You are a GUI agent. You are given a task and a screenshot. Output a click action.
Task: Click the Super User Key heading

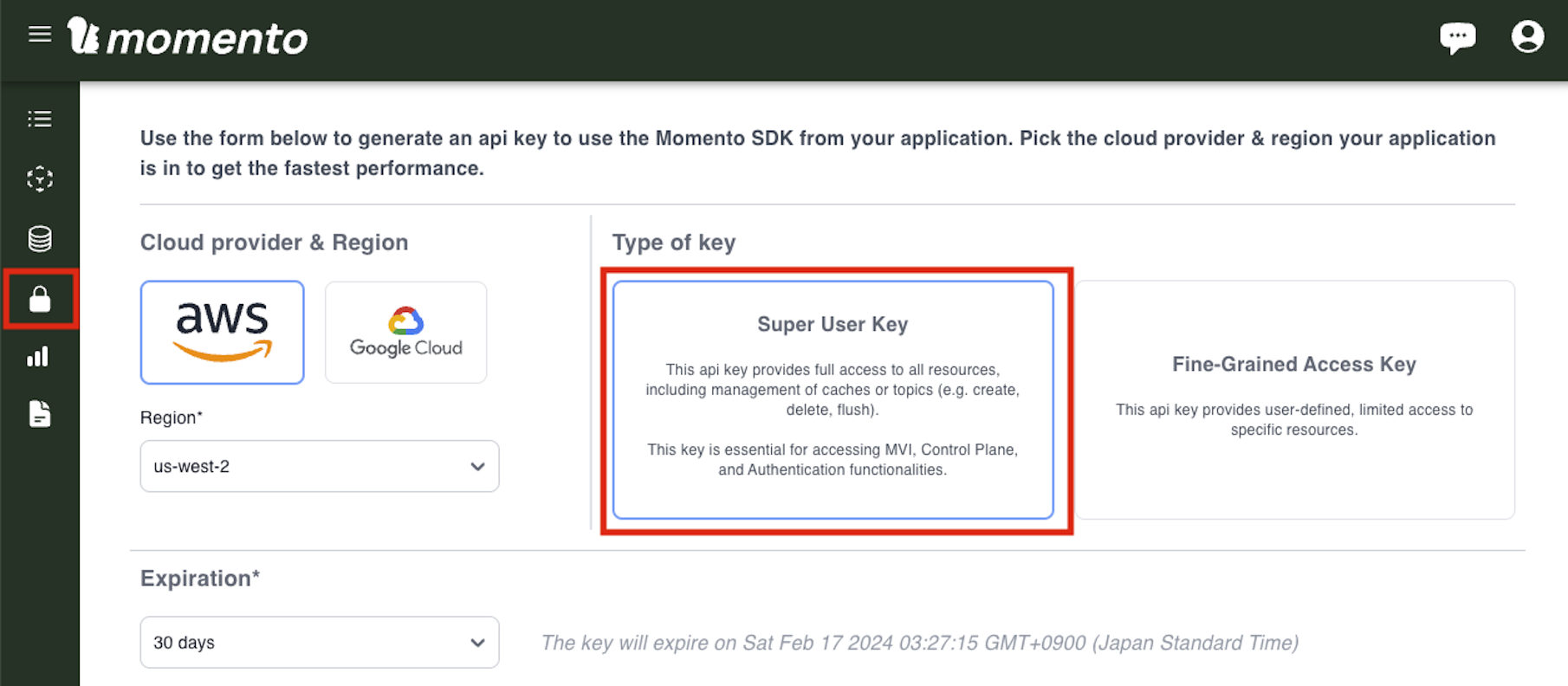click(833, 324)
